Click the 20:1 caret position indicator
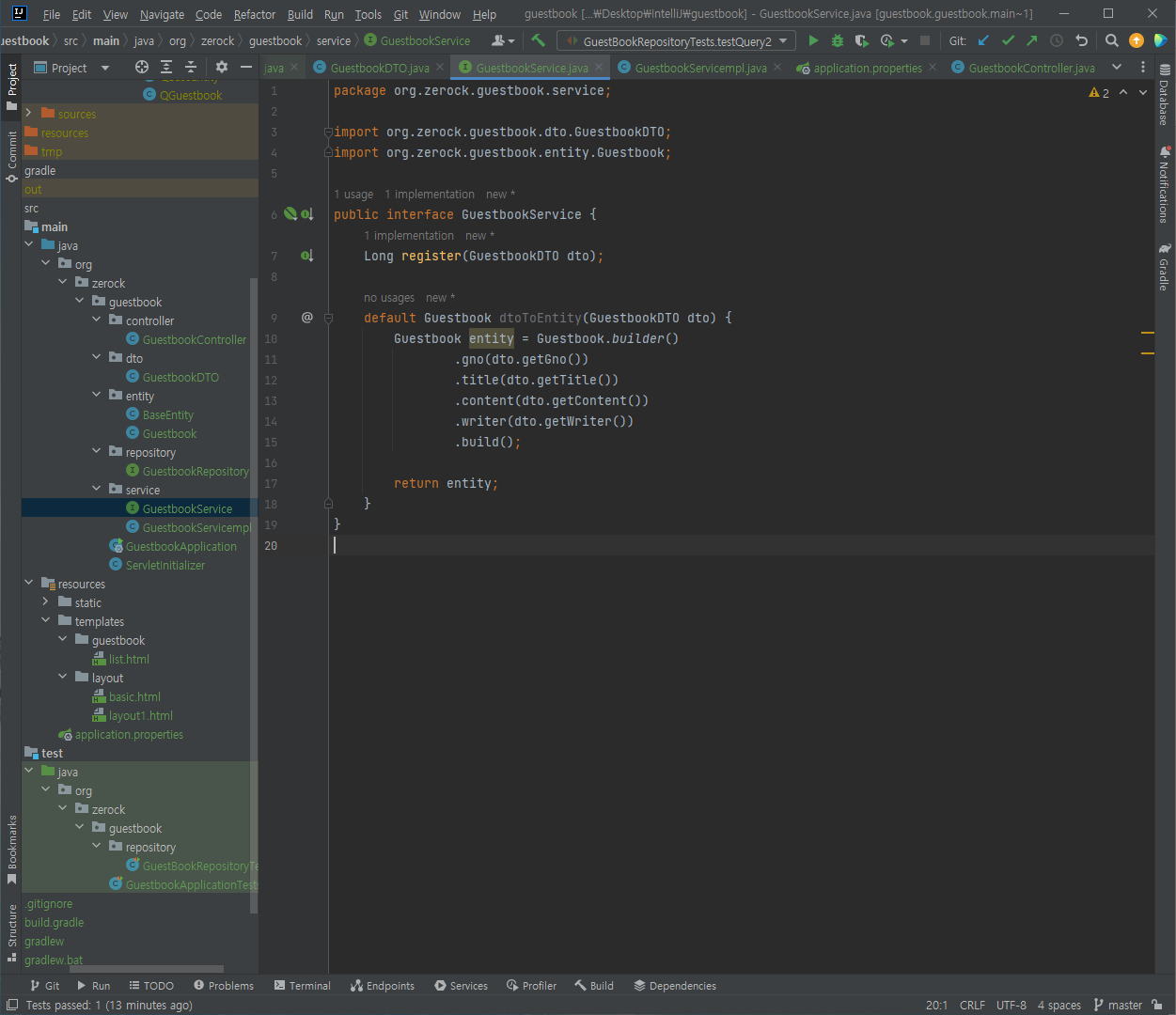Screen dimensions: 1176x1015 [936, 1005]
